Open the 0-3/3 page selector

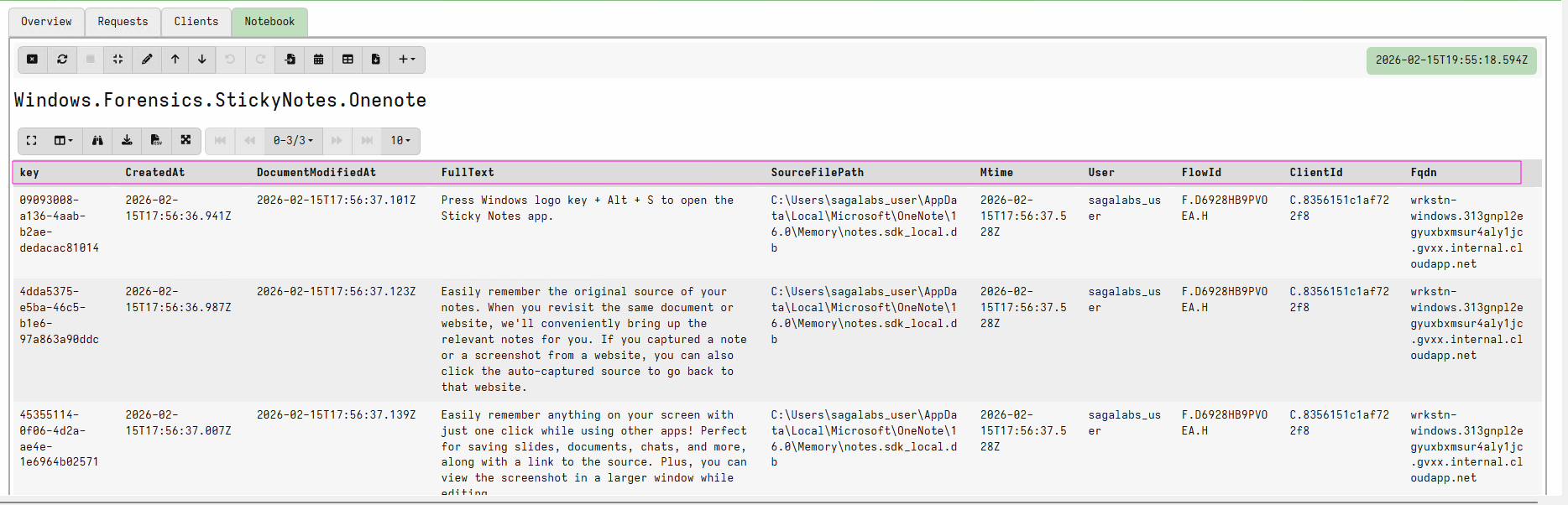click(293, 141)
